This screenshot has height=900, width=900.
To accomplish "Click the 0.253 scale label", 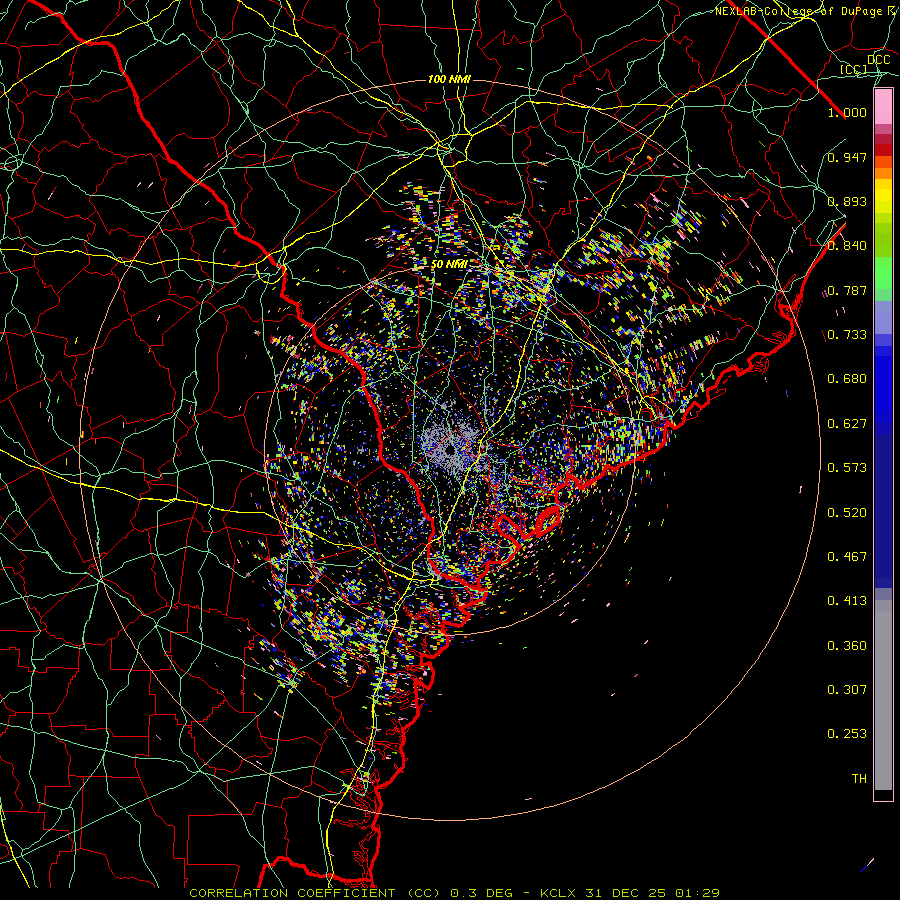I will 847,734.
